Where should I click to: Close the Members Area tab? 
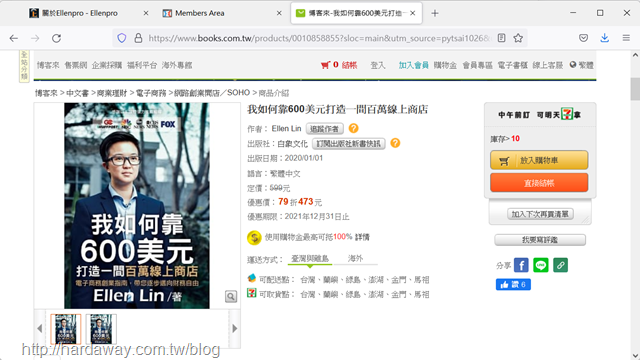point(279,13)
